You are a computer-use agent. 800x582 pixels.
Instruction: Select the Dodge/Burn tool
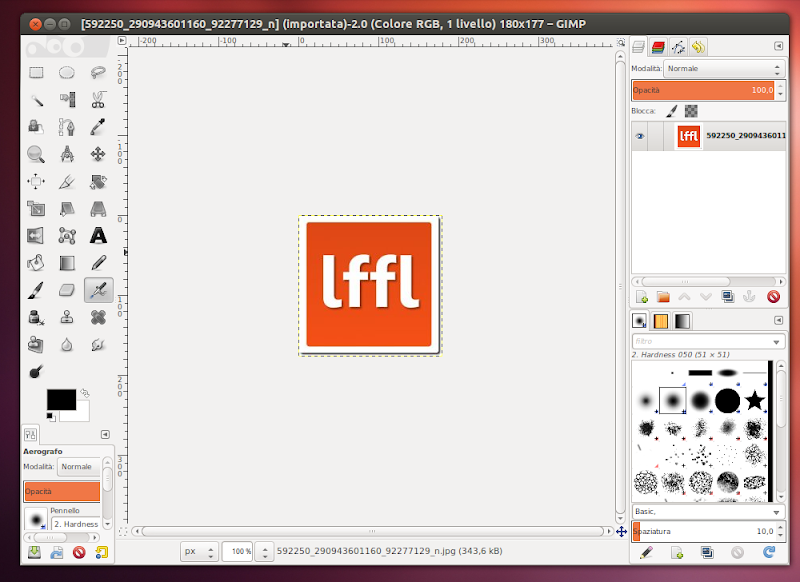tap(36, 372)
